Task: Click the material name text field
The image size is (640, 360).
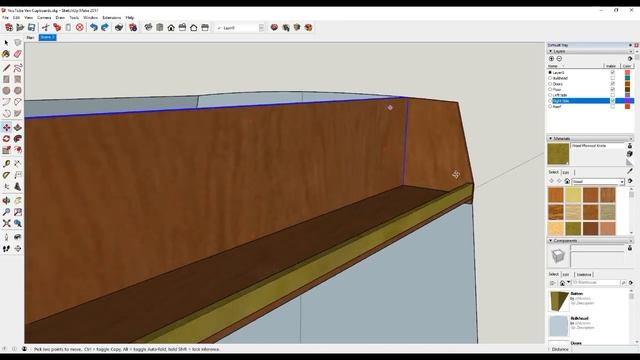Action: pos(598,146)
